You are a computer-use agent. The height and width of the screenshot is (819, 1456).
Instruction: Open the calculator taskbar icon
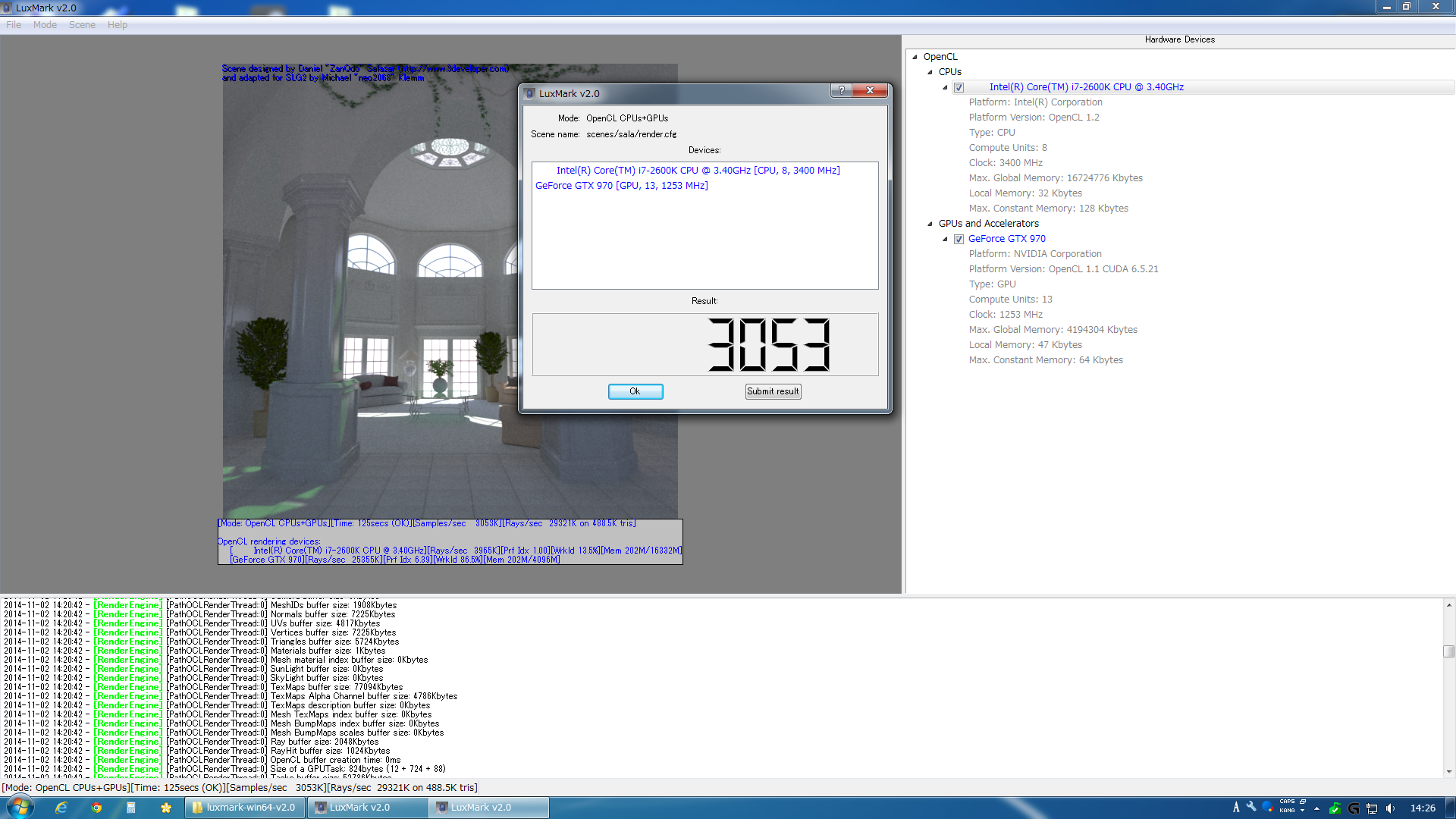(x=130, y=808)
